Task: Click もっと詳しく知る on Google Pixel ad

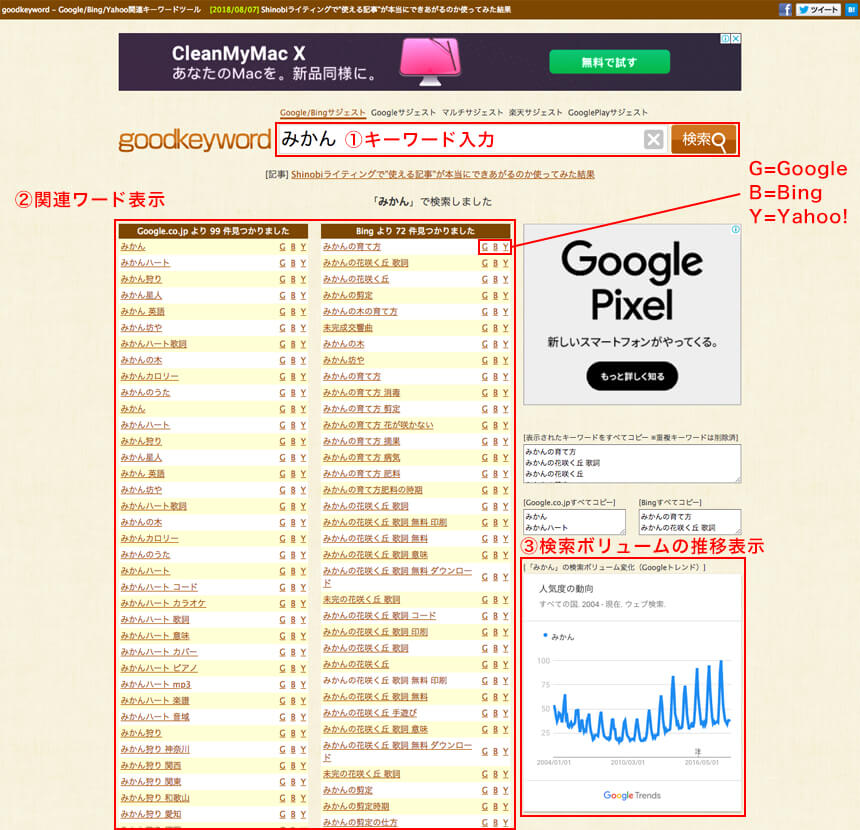Action: pyautogui.click(x=632, y=376)
